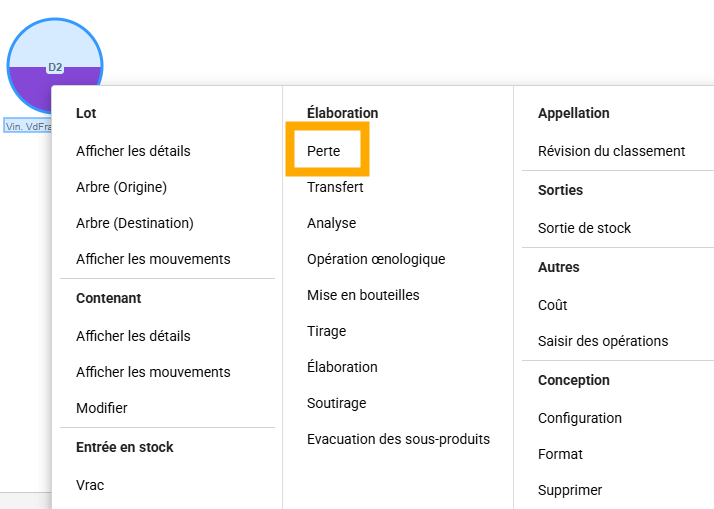
Task: Choose Sortie de stock
Action: (584, 228)
